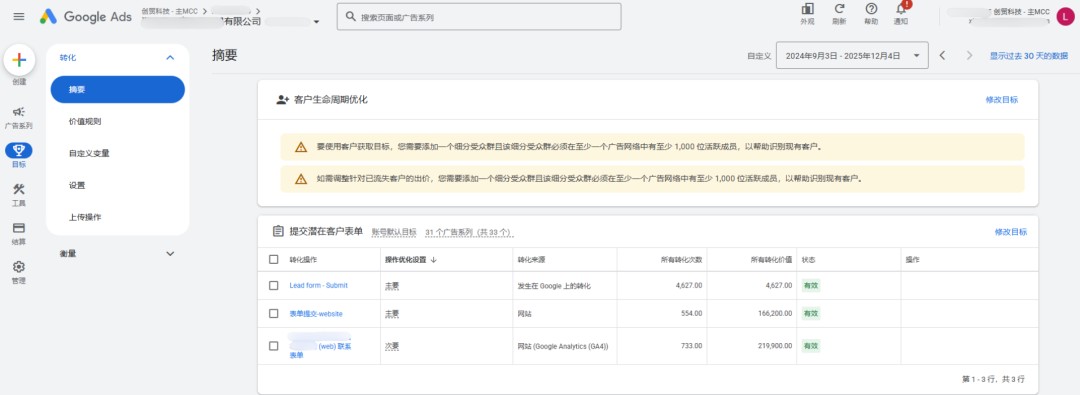This screenshot has width=1080, height=395.
Task: Click the 转化操作 column header
Action: coord(303,260)
